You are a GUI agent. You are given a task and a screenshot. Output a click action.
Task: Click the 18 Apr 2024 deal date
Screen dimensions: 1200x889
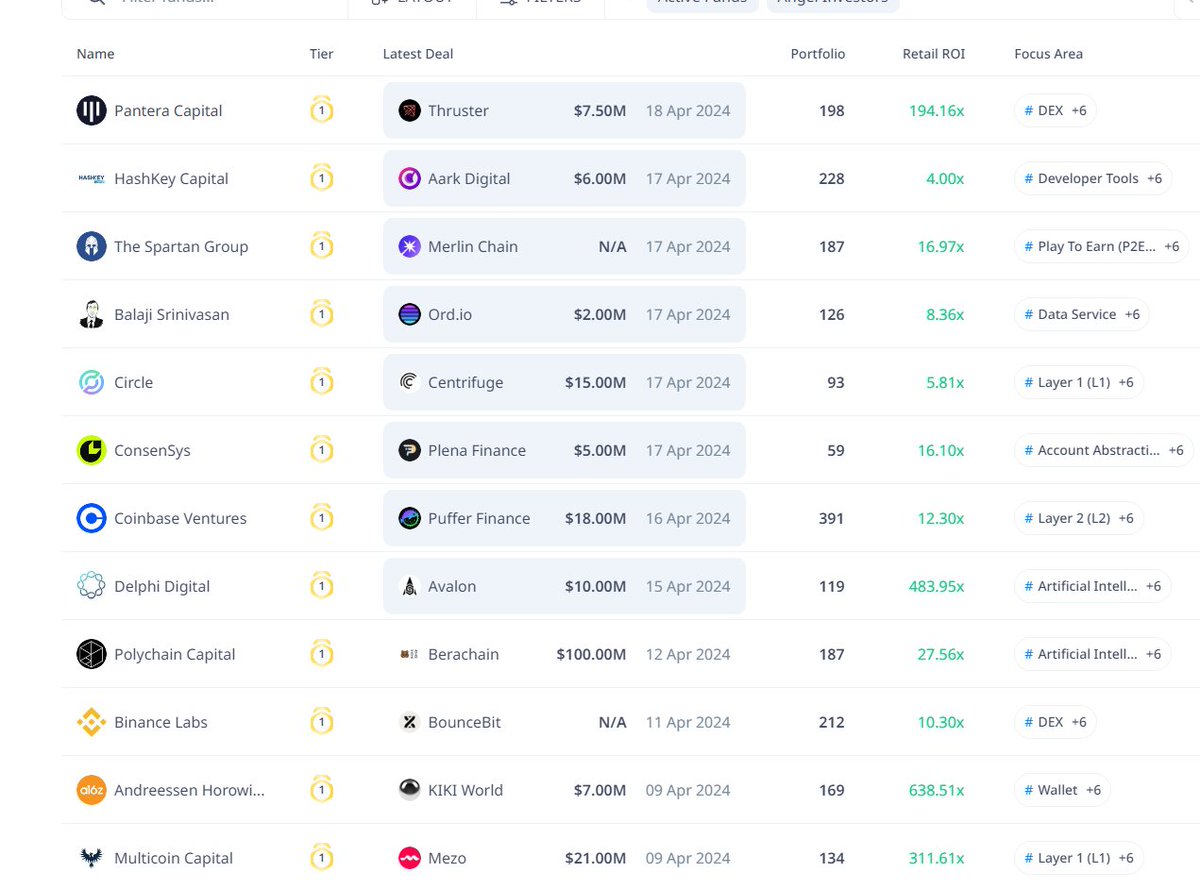pos(688,111)
